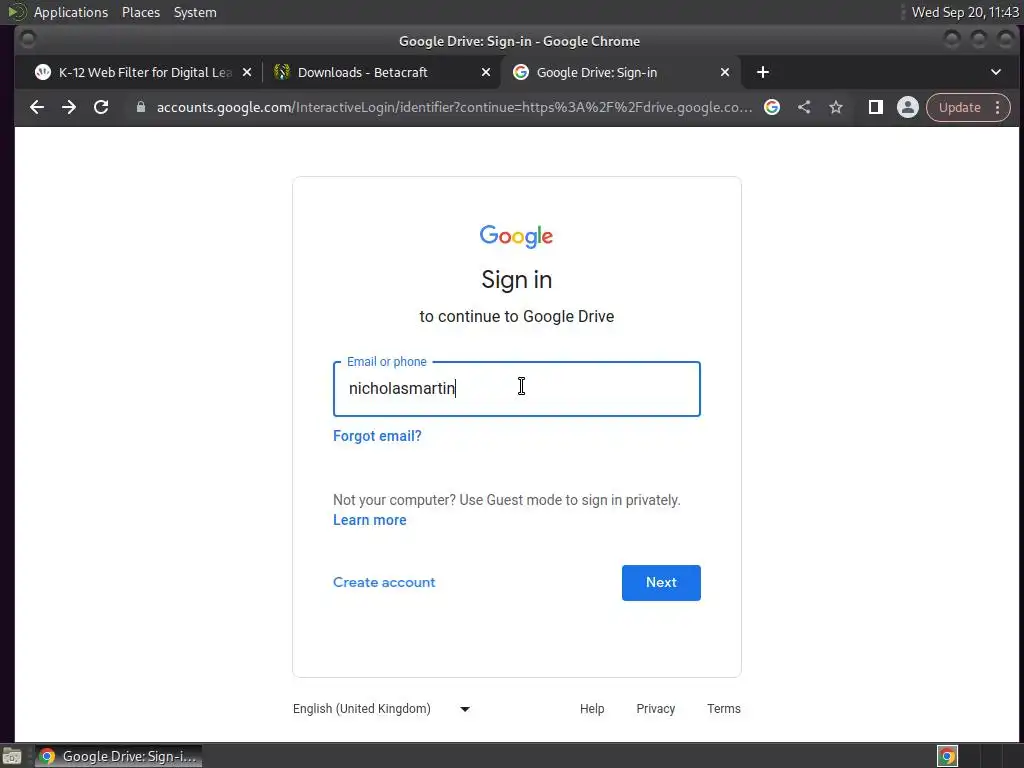
Task: Click the clock Wed Sep 20, 11:43
Action: tap(965, 12)
